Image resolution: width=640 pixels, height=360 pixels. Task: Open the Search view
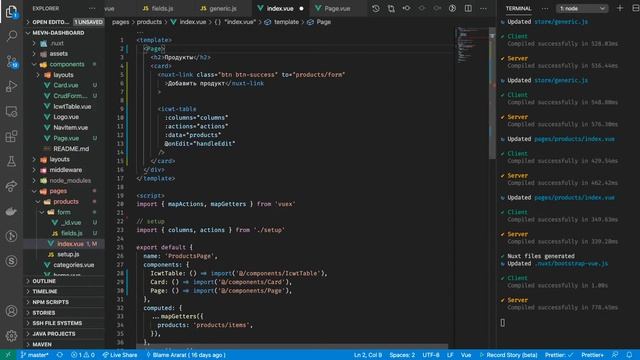[11, 36]
